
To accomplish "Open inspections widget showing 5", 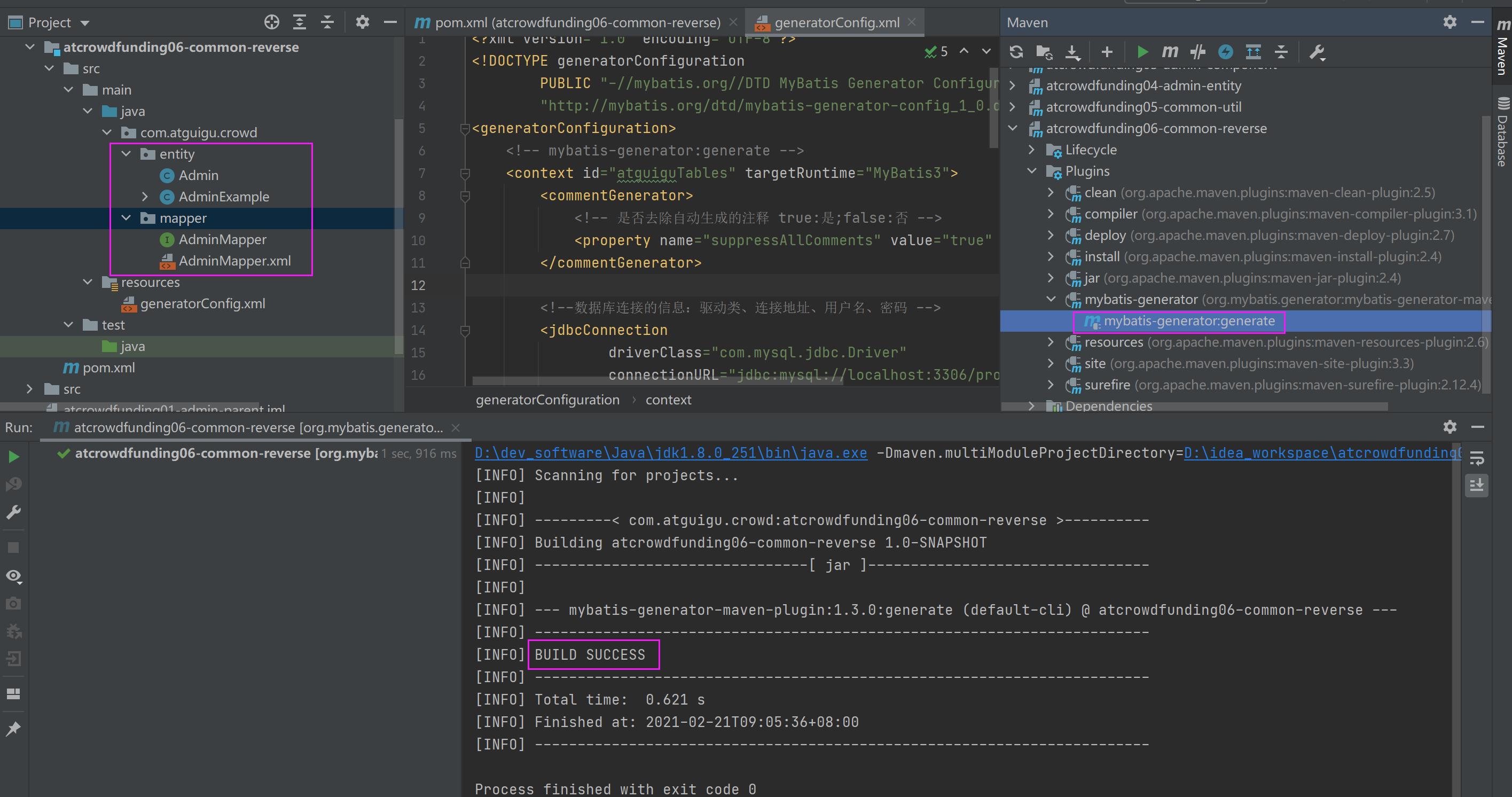I will click(936, 52).
